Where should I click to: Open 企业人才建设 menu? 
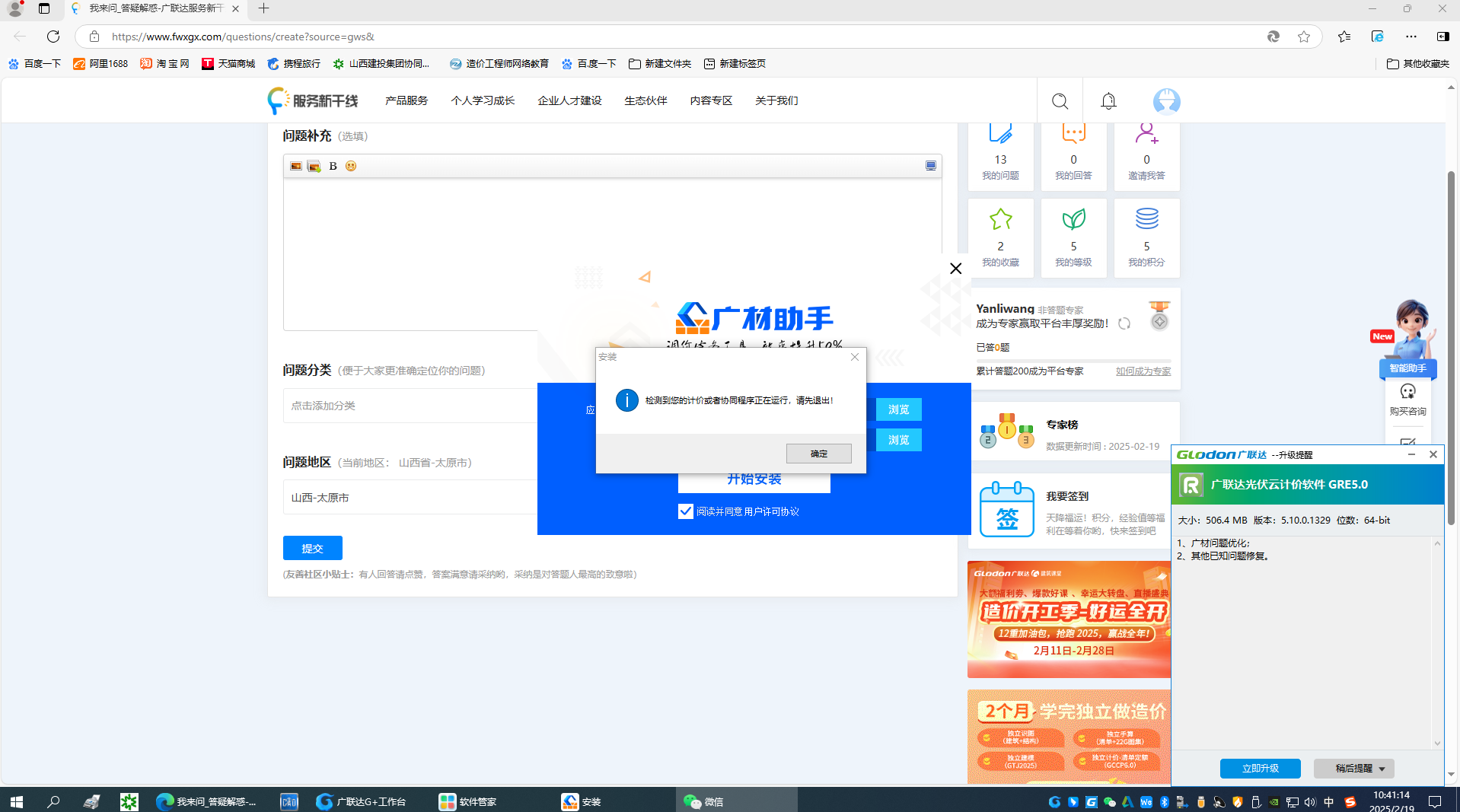coord(569,100)
